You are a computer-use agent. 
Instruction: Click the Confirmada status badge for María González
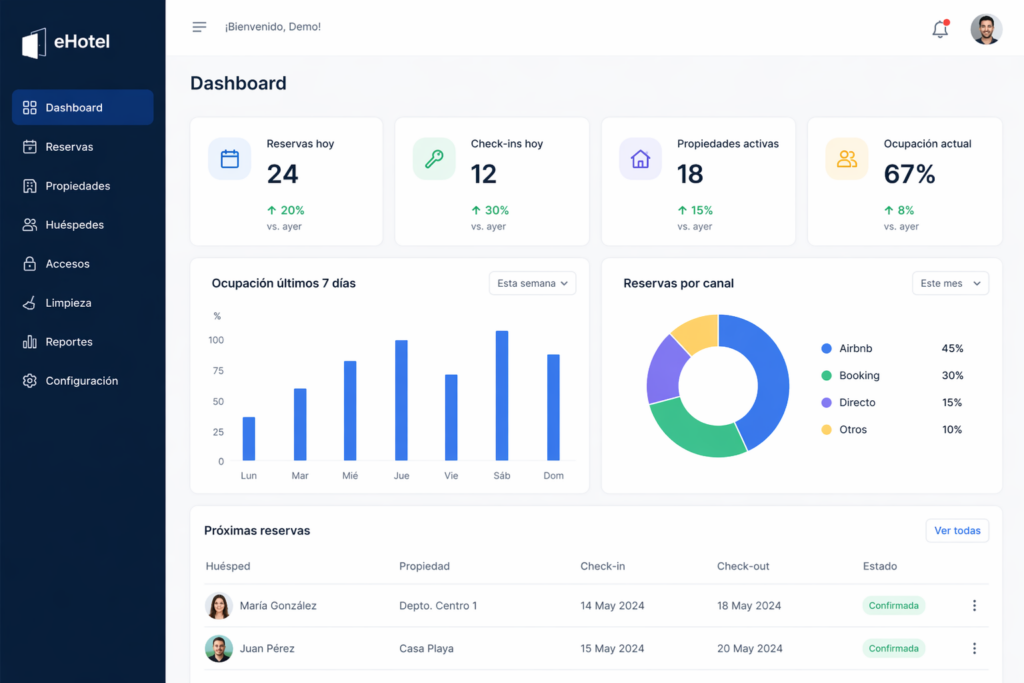tap(893, 605)
